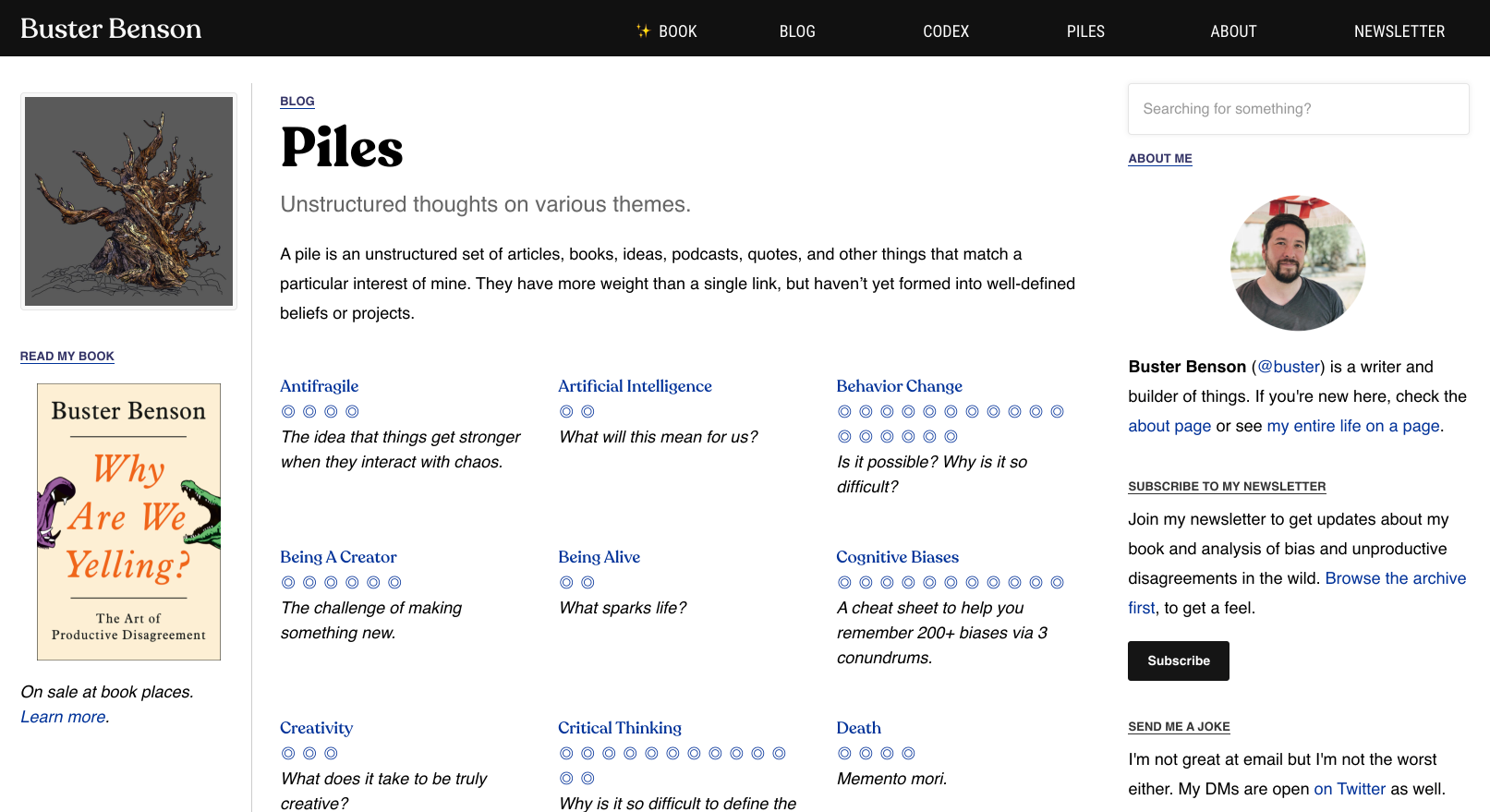Go to the Codex page
Screen dimensions: 1490x812
click(x=945, y=31)
